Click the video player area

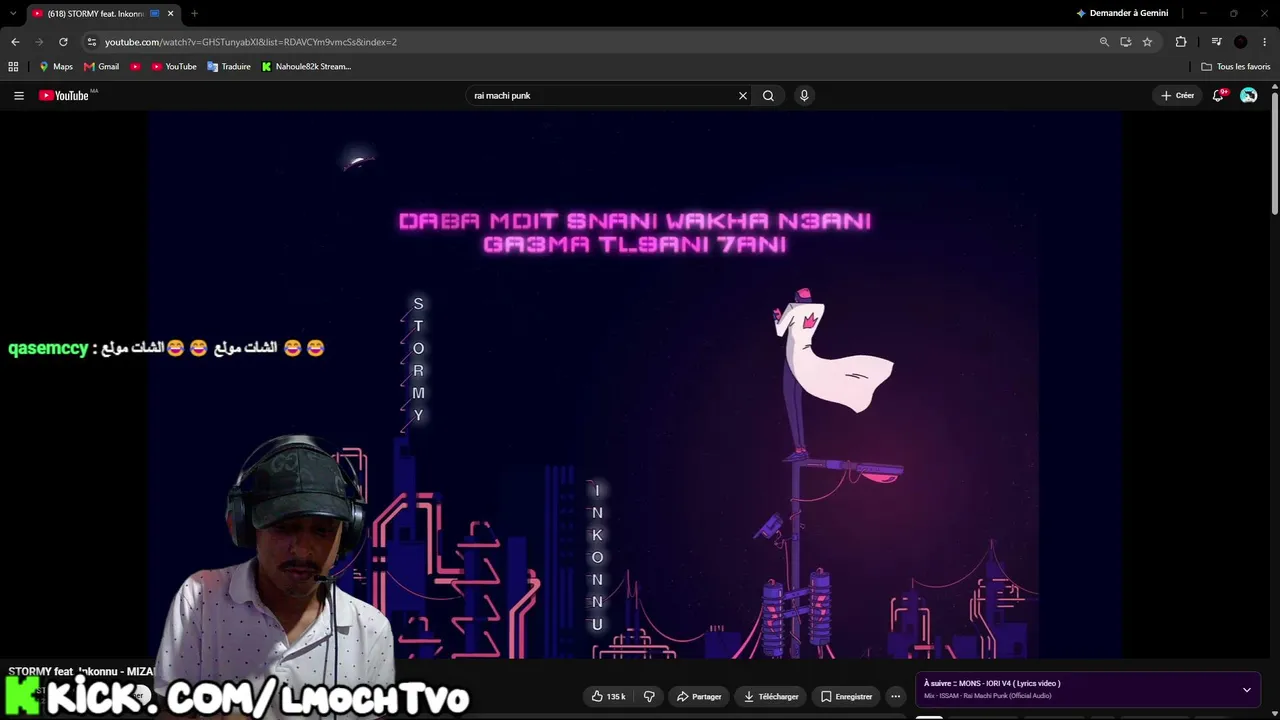pyautogui.click(x=636, y=385)
